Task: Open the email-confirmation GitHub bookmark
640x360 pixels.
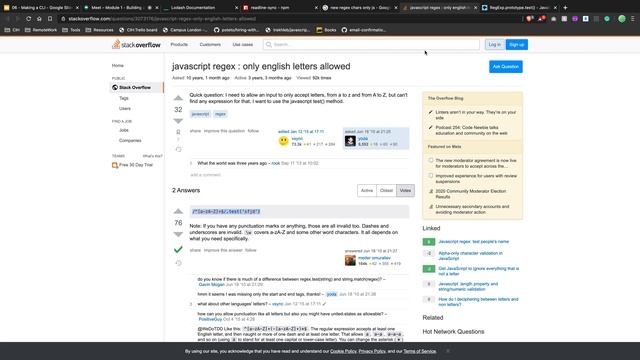Action: pos(364,30)
